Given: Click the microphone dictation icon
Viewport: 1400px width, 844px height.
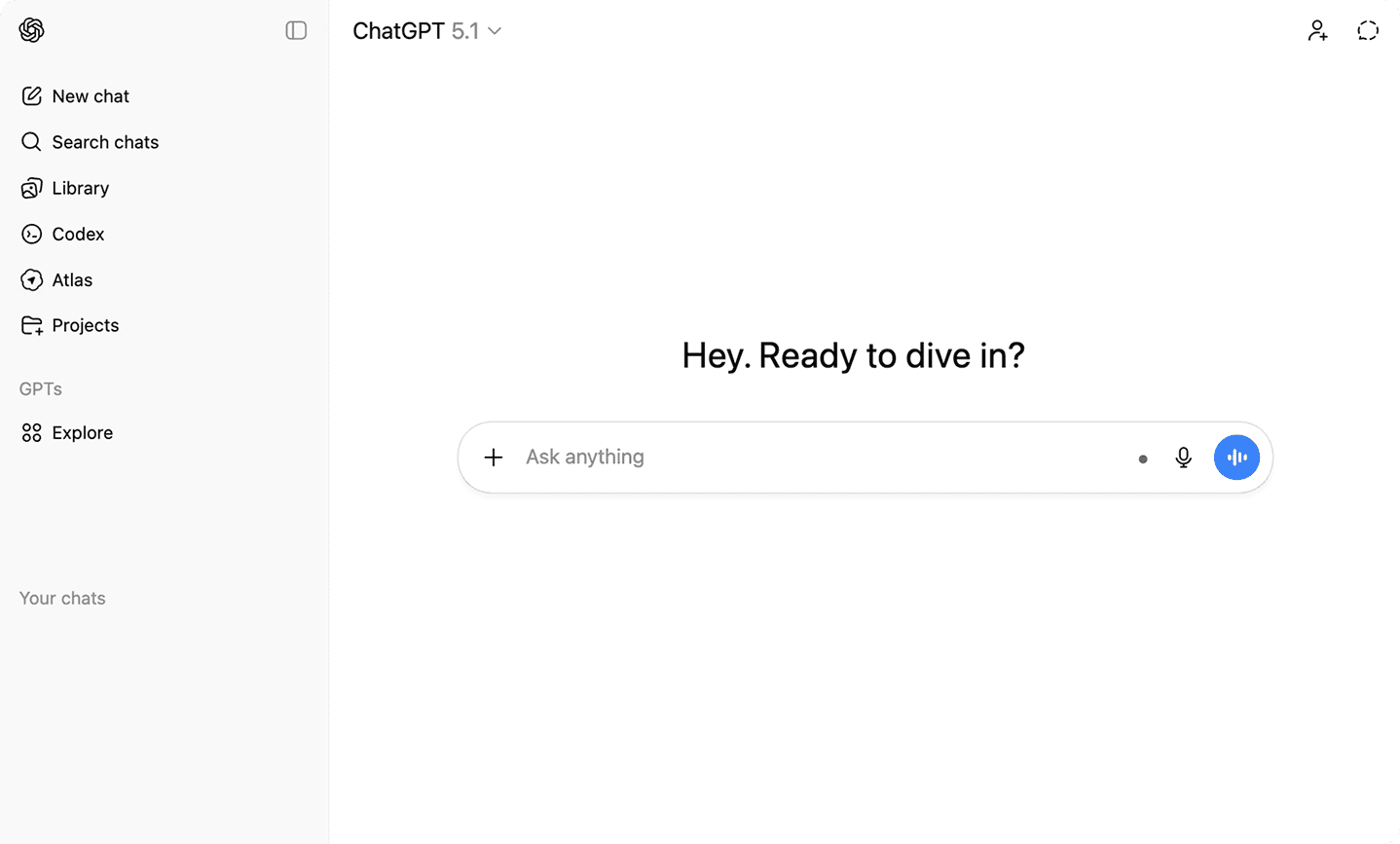Looking at the screenshot, I should (x=1183, y=457).
